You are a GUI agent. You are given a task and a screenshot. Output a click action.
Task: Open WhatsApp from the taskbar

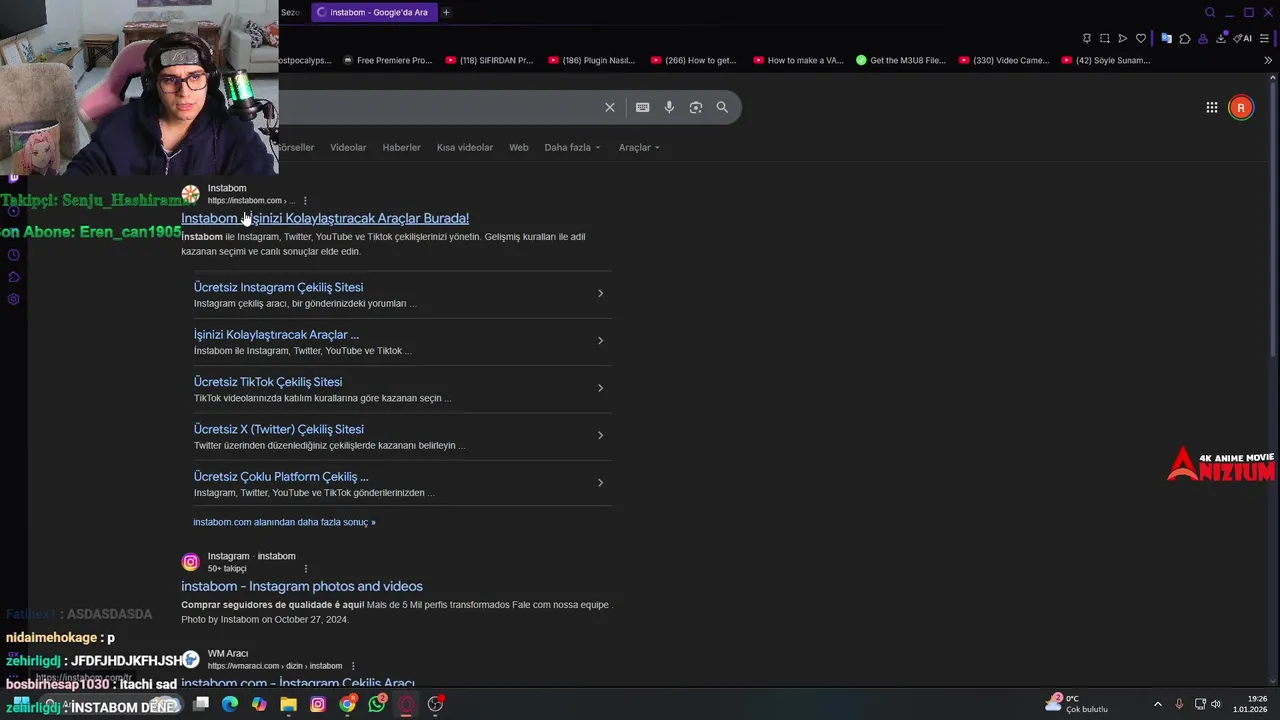[377, 704]
